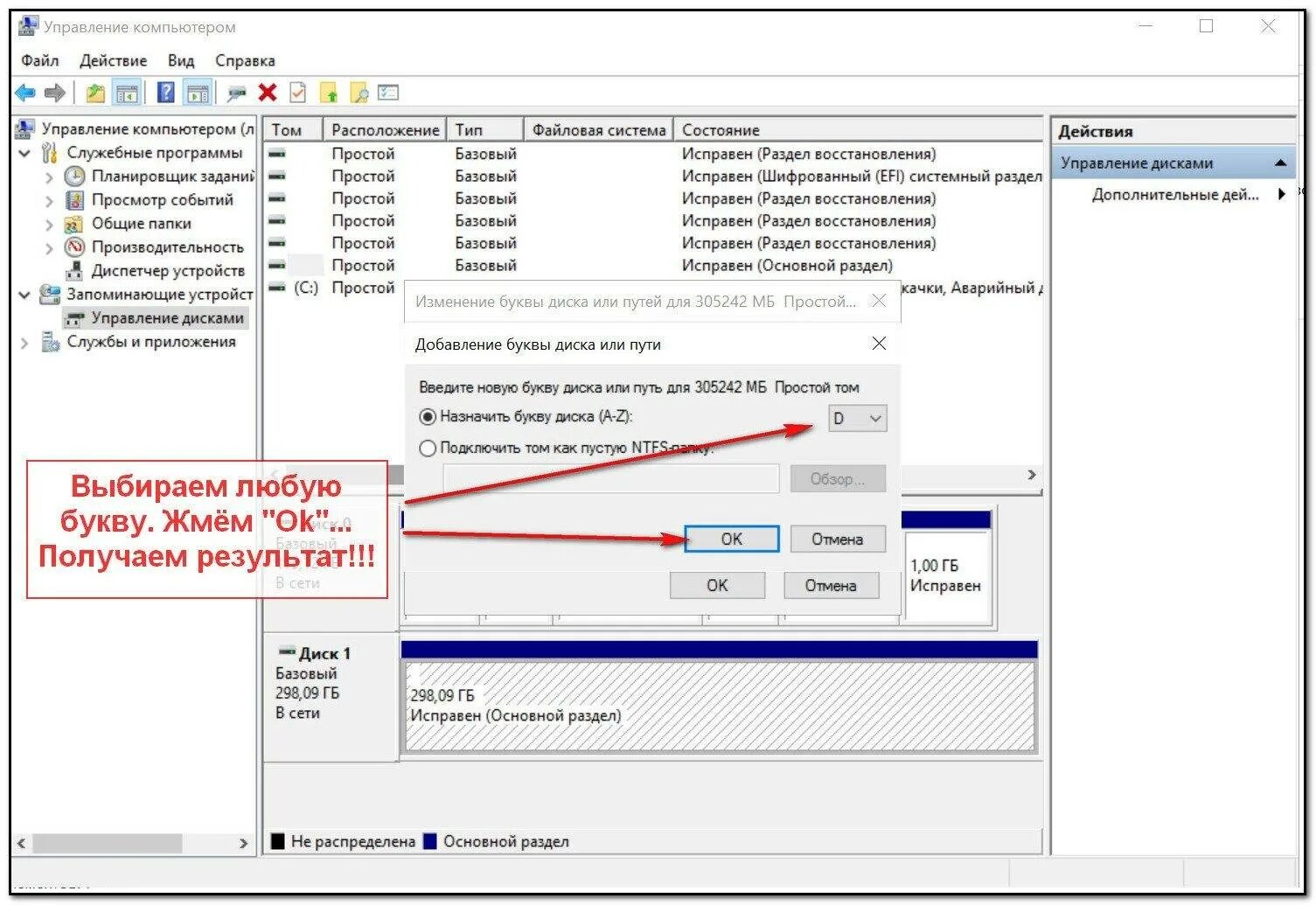1316x905 pixels.
Task: Click OK in the Добавление буквы диска dialog
Action: [732, 540]
